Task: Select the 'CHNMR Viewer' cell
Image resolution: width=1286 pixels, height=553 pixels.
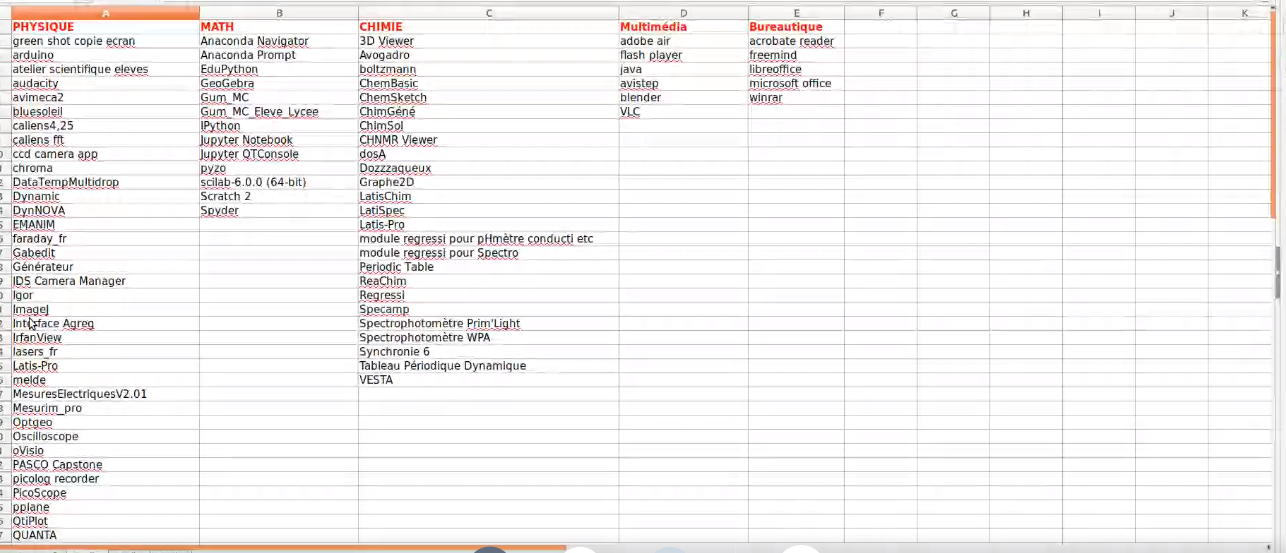Action: (488, 140)
